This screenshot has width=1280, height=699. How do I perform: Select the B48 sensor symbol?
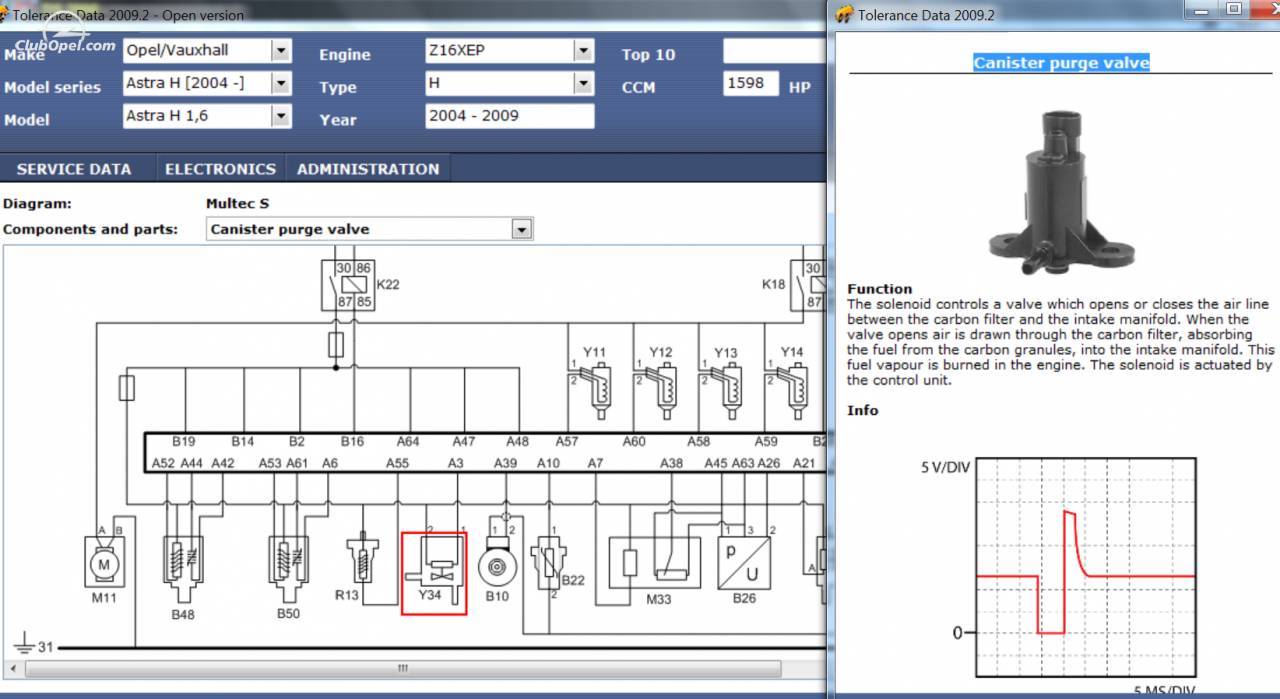click(x=183, y=571)
